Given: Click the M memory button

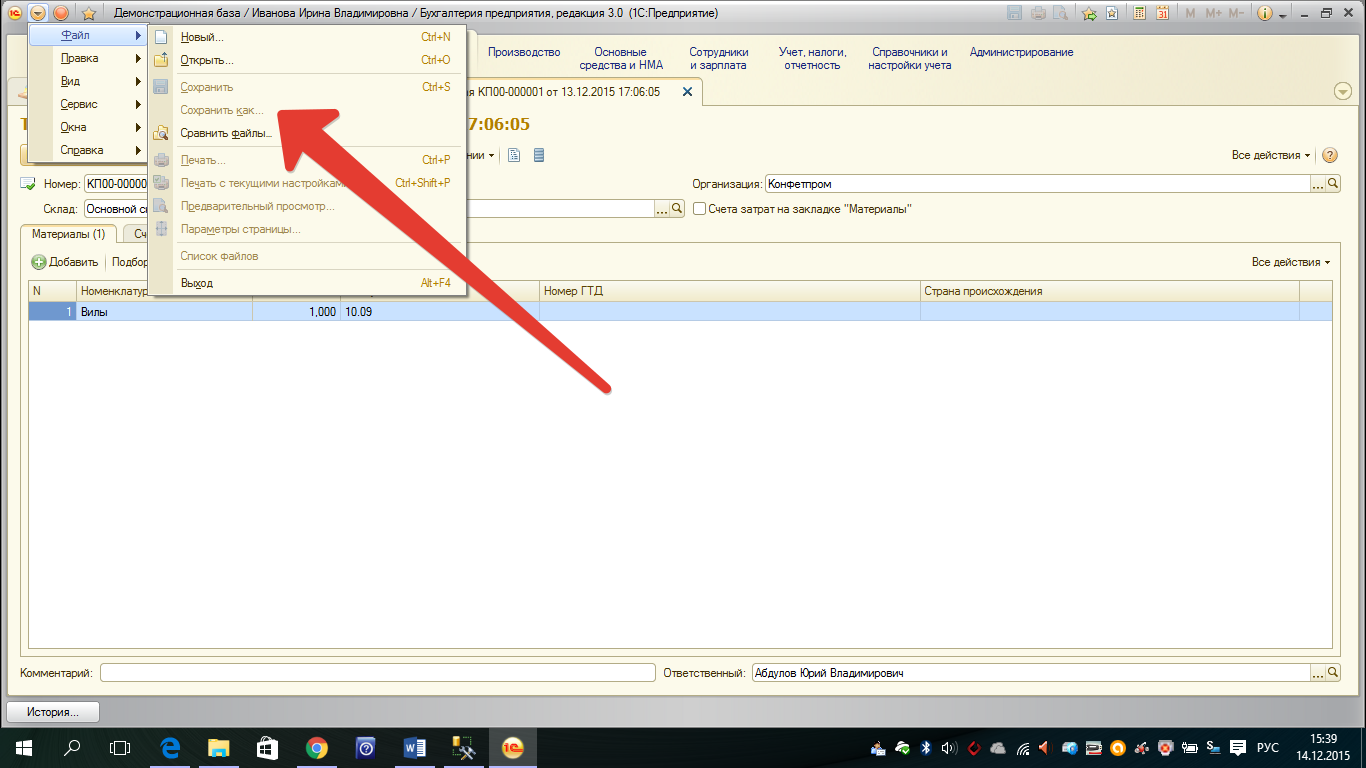Looking at the screenshot, I should coord(1190,13).
